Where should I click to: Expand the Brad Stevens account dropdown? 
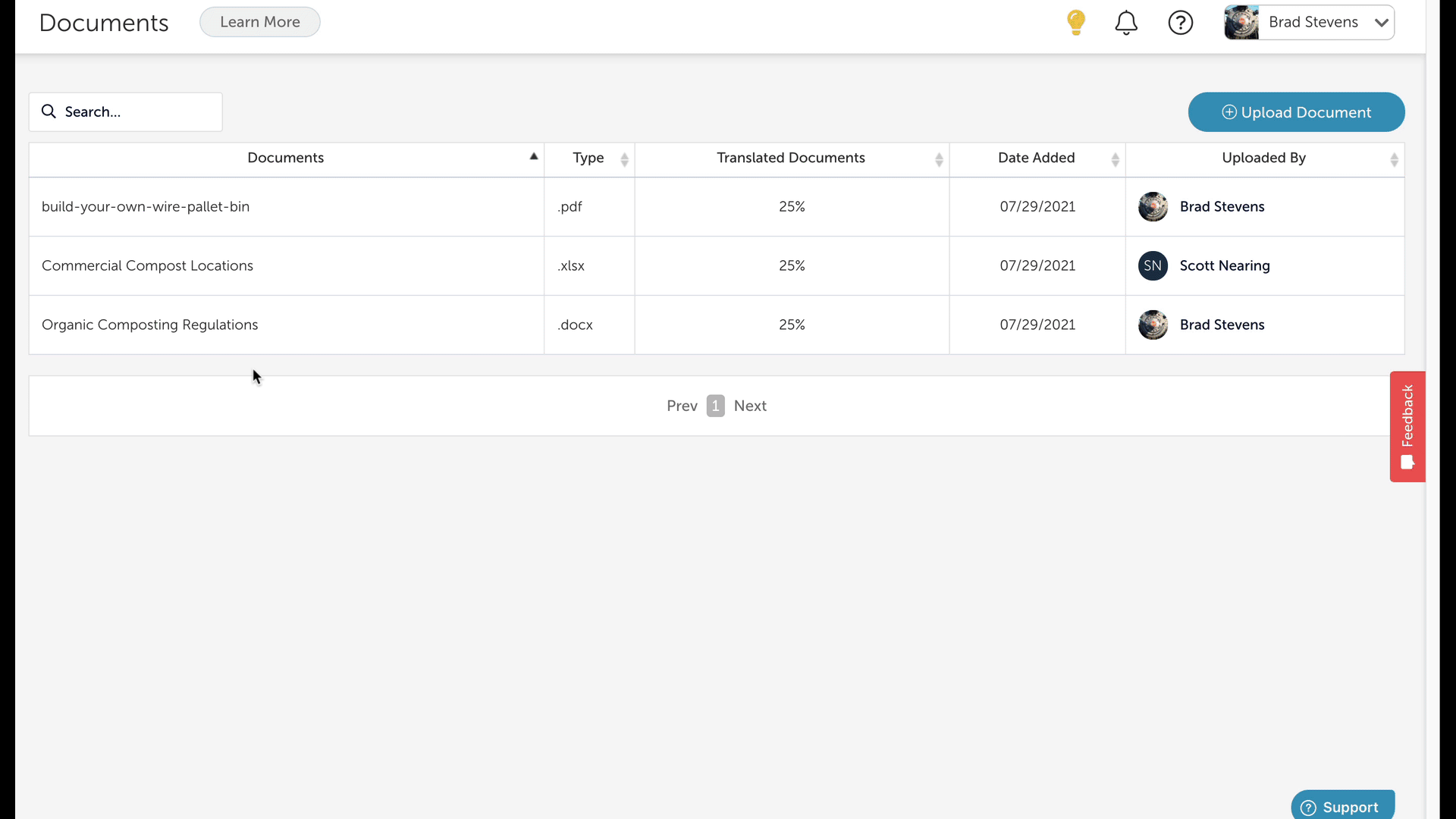tap(1381, 23)
